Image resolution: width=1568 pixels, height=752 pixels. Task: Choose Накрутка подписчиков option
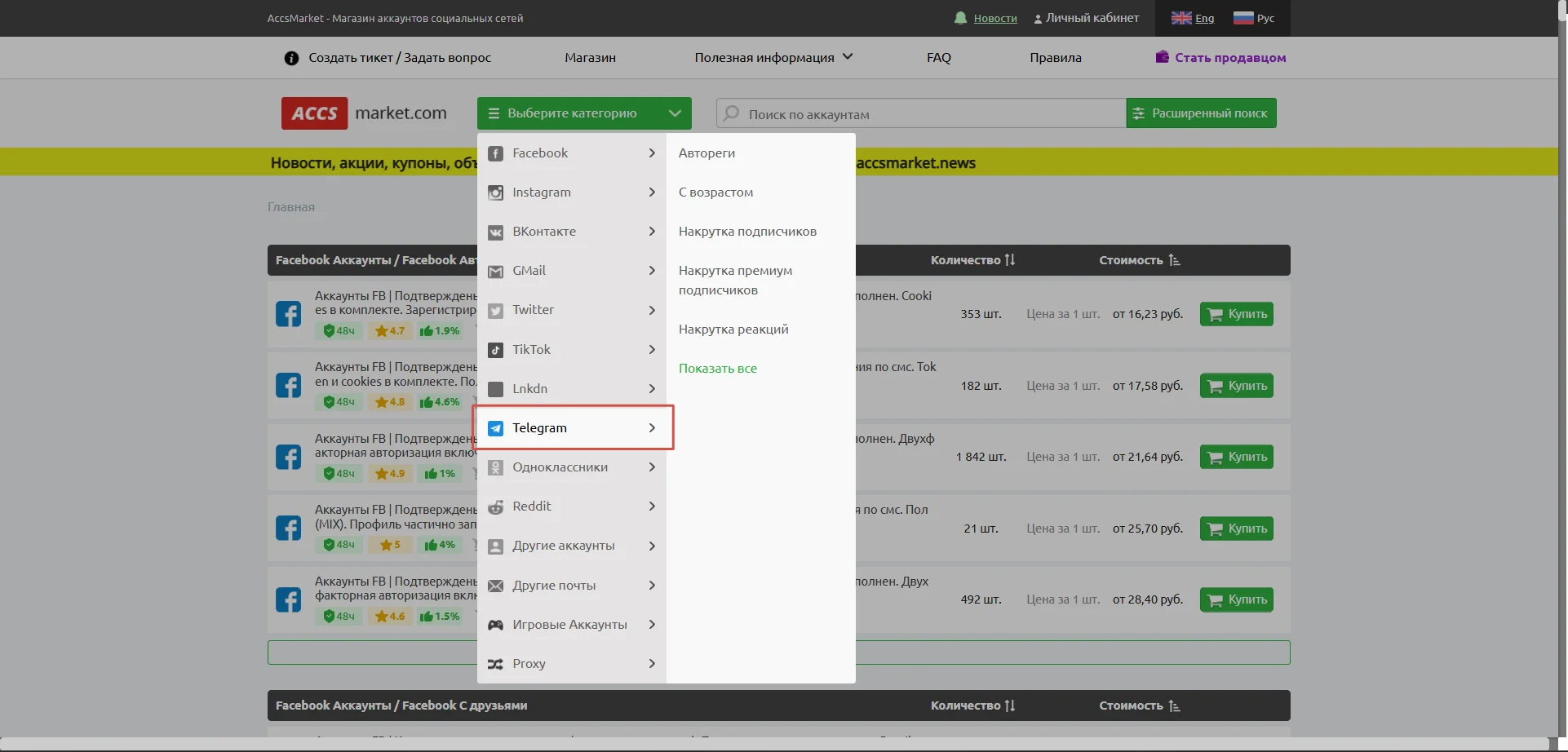(x=747, y=232)
